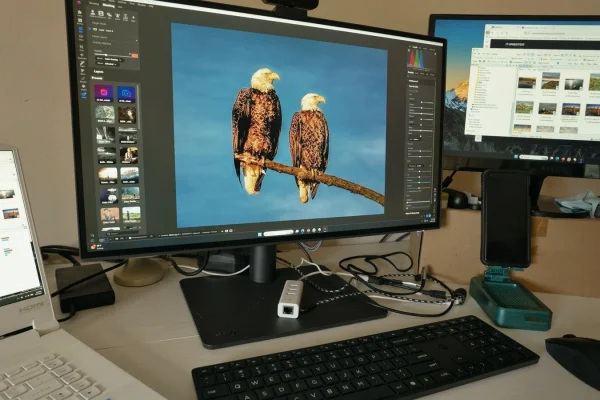
Task: Click the taskbar search box on the right monitor
Action: [x=533, y=157]
